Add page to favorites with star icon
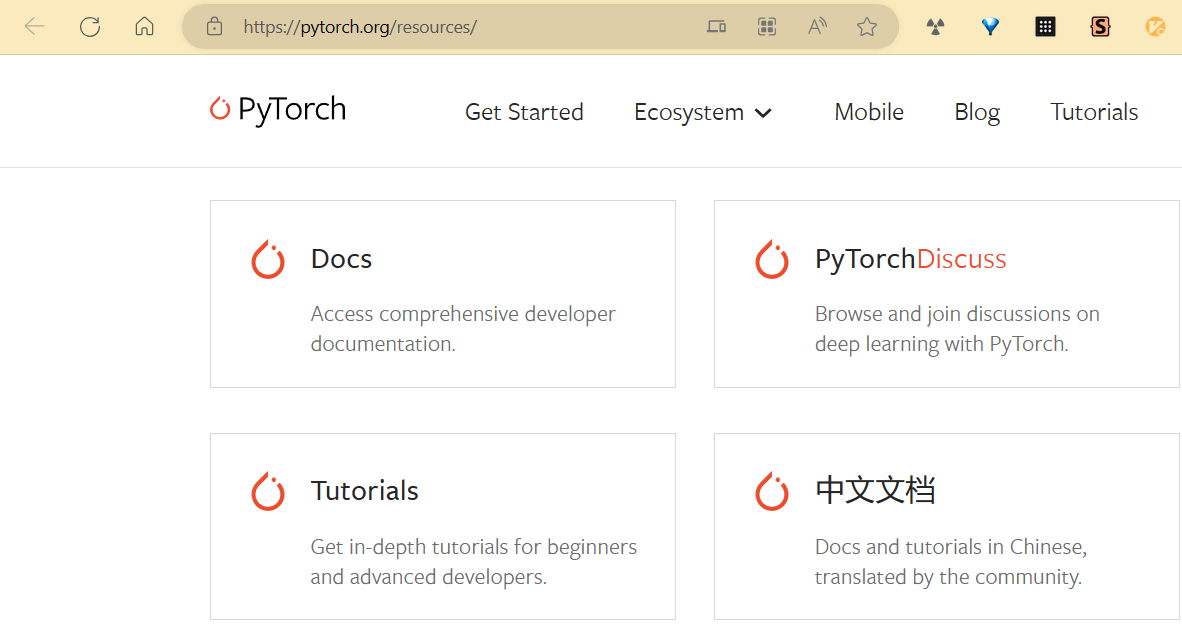 point(867,27)
